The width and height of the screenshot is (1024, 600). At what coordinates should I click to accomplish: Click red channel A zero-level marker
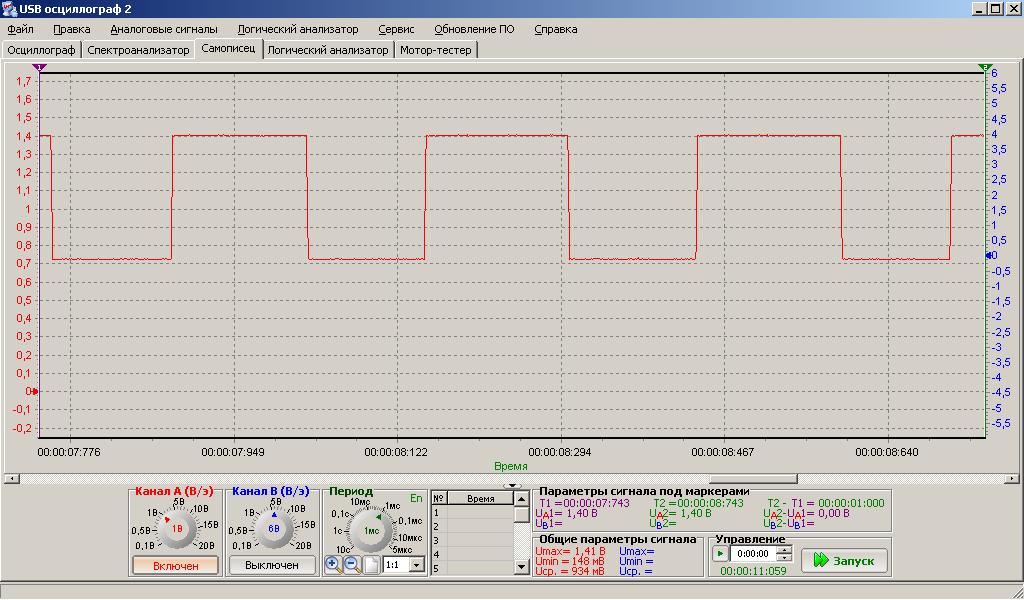[35, 391]
